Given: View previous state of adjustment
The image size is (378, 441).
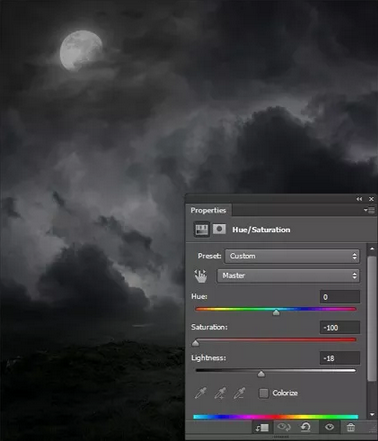Looking at the screenshot, I should 284,427.
